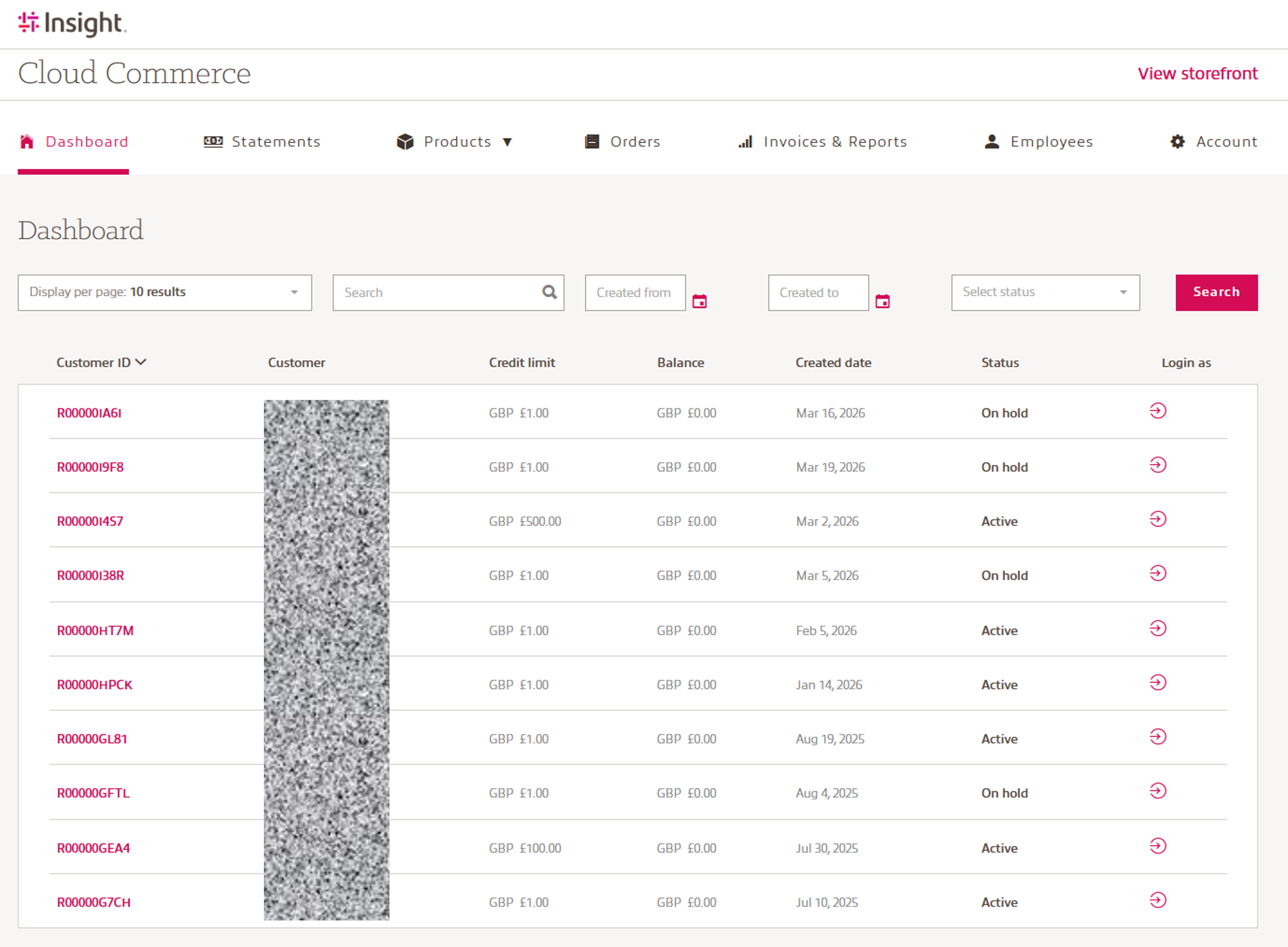Click login-as icon for R00000GEA4
This screenshot has height=947, width=1288.
[x=1157, y=846]
